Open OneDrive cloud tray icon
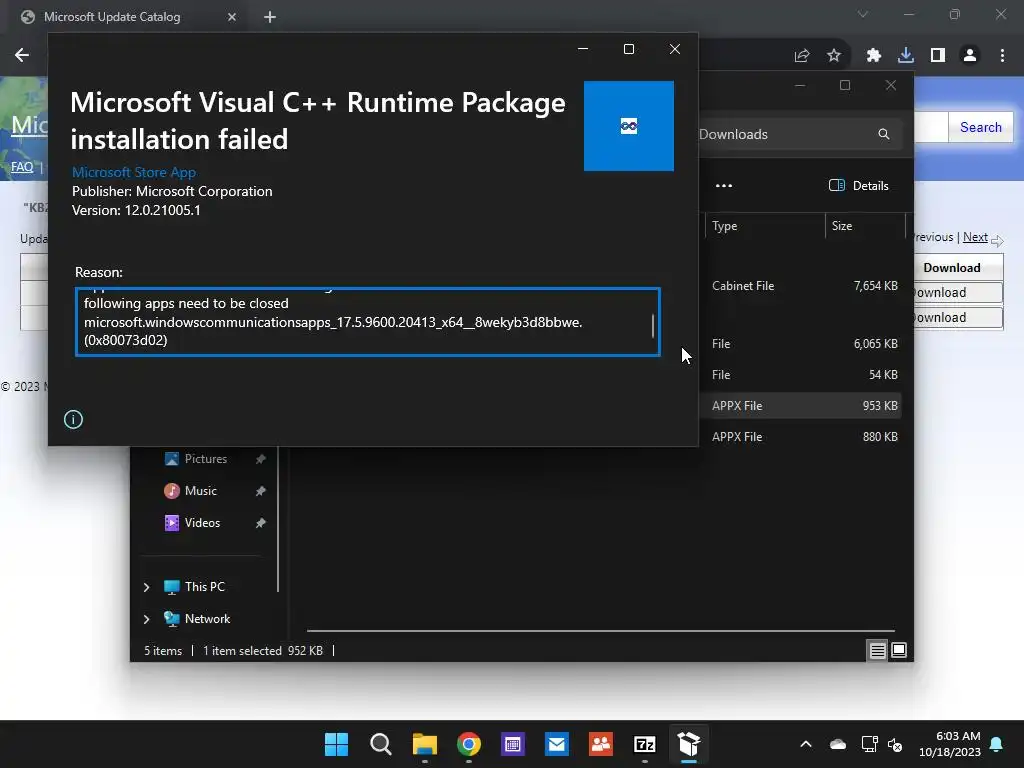The height and width of the screenshot is (768, 1024). click(838, 744)
